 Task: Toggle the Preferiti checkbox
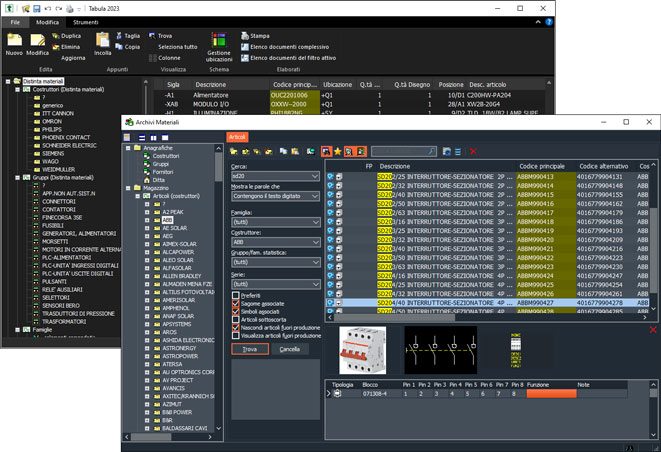click(236, 296)
